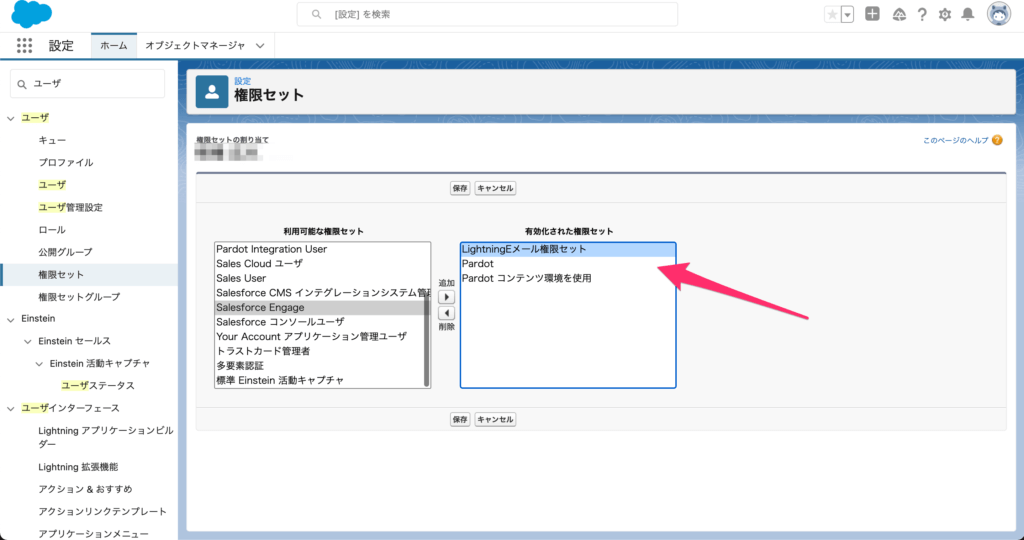This screenshot has width=1024, height=540.
Task: Open the favorites list dropdown arrow
Action: pyautogui.click(x=848, y=14)
